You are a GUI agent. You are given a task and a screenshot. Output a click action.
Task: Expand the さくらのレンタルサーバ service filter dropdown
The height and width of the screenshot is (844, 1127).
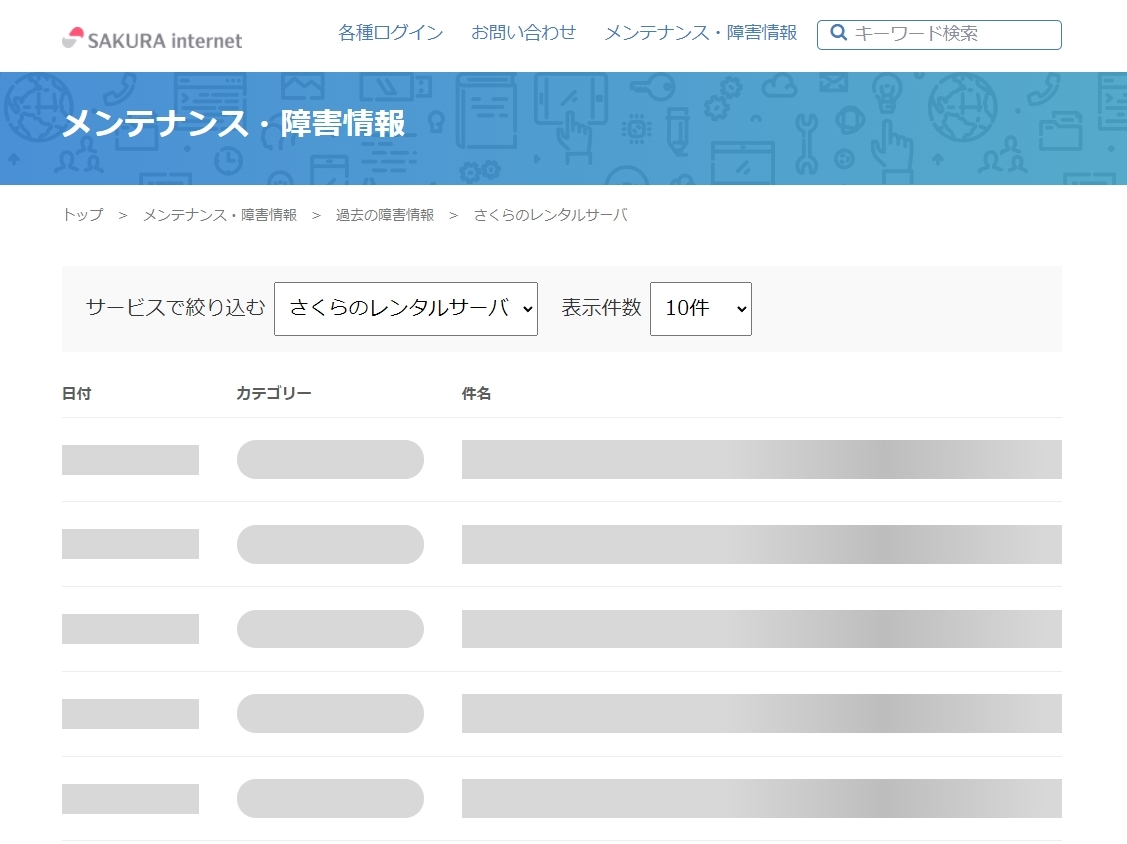click(406, 308)
